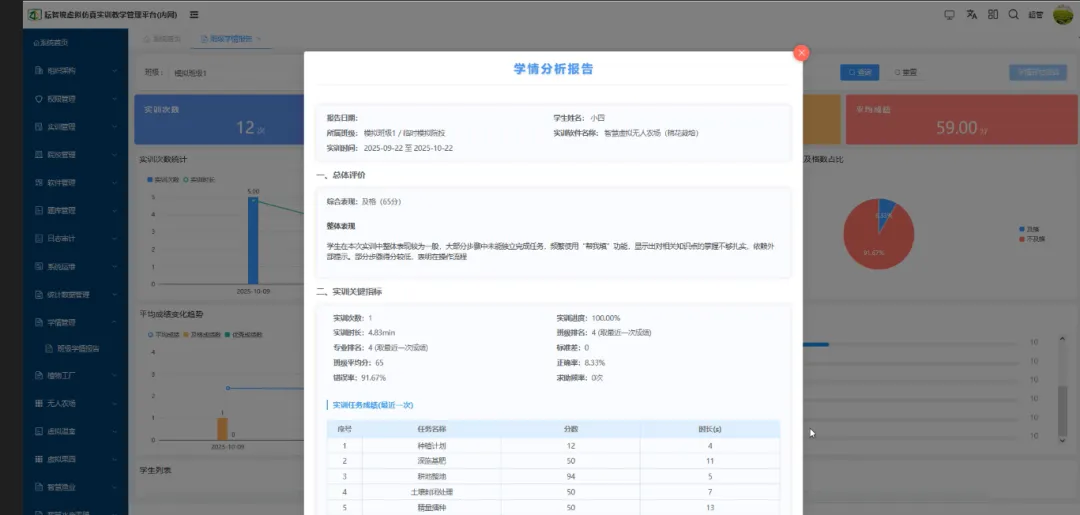Screen dimensions: 1080x515
Task: Click the orange bar in 平均成绩变化趋势 chart
Action: [222, 428]
